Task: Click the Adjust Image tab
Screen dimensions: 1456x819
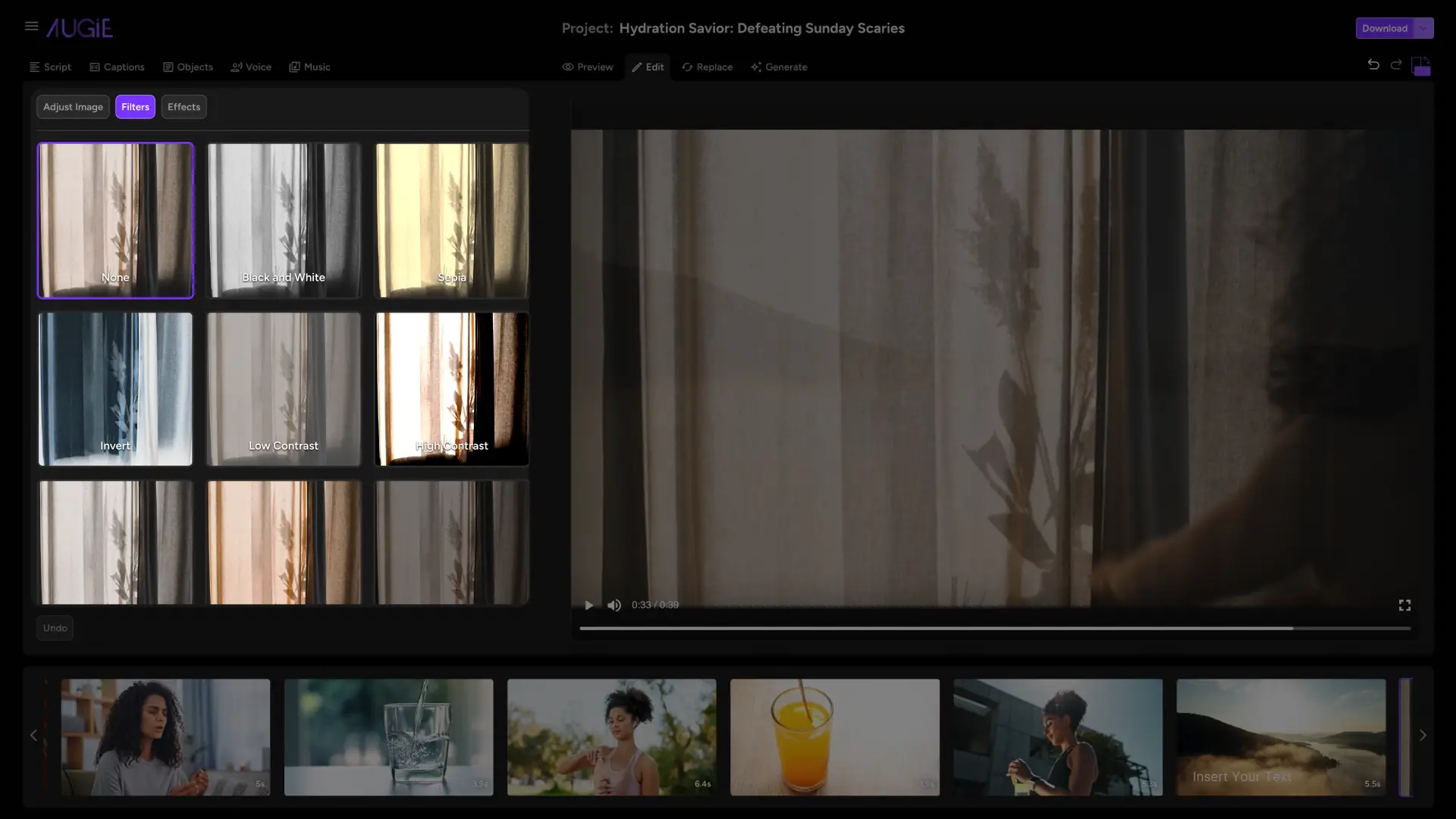Action: (73, 107)
